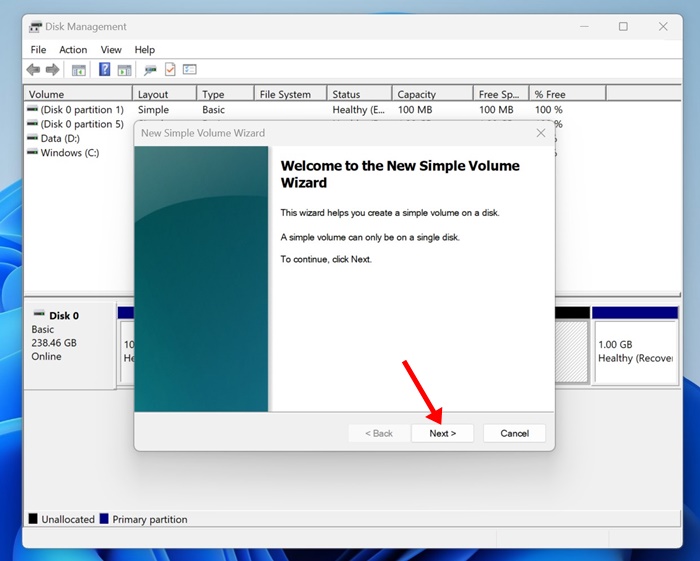Sort by the Free Sp... column header
Screen dimensions: 700x561
pyautogui.click(x=501, y=94)
